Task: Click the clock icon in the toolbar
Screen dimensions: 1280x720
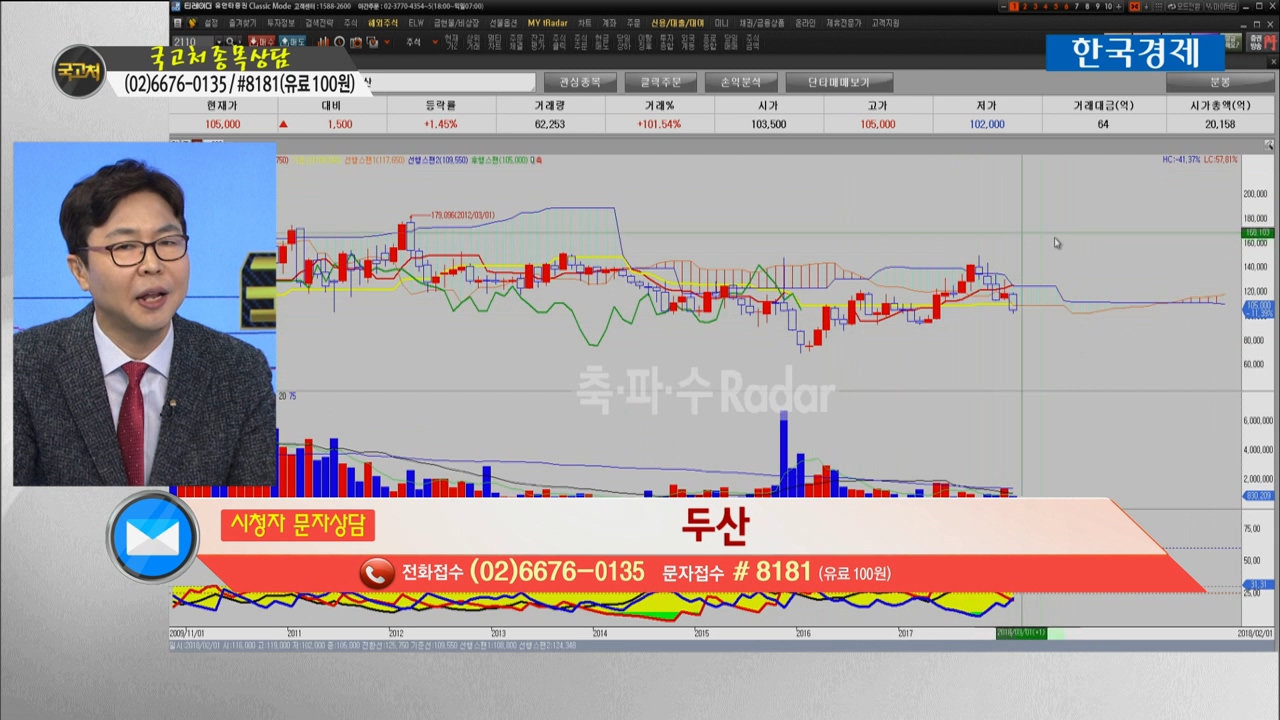Action: [x=340, y=42]
